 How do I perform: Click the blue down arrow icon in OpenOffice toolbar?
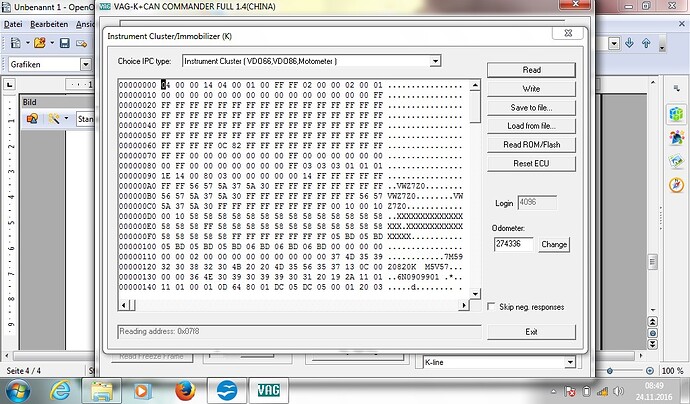click(629, 43)
